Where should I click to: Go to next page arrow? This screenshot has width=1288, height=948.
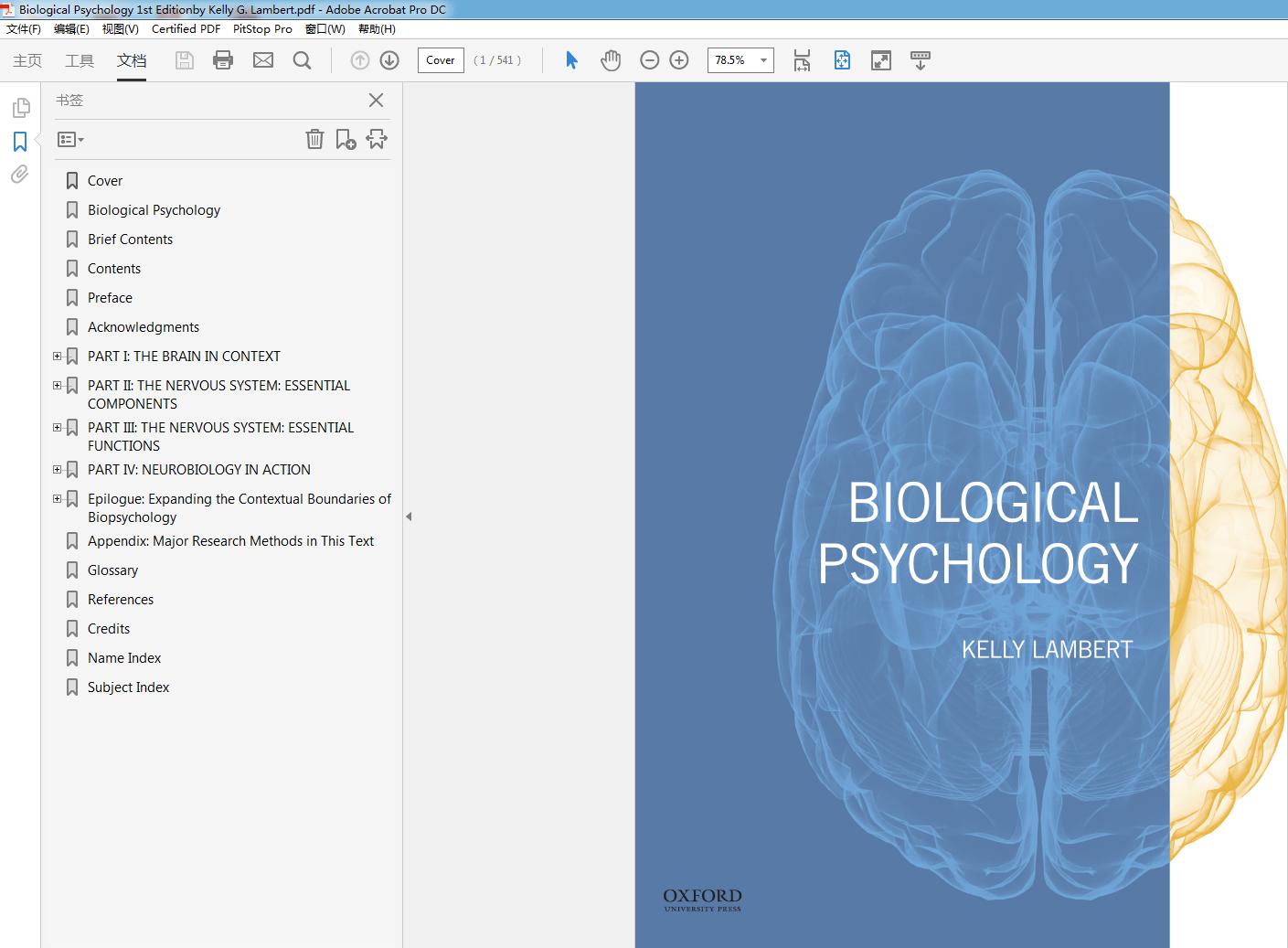point(389,60)
